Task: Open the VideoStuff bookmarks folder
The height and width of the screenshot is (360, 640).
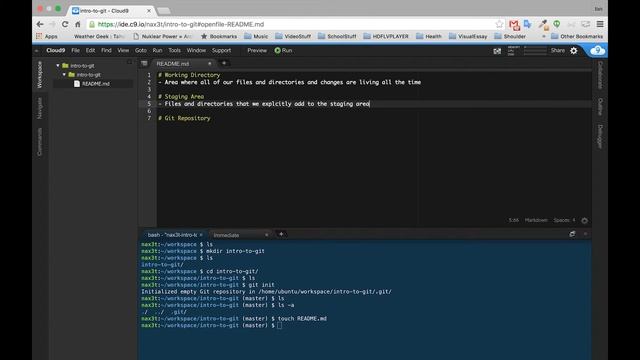Action: [293, 36]
